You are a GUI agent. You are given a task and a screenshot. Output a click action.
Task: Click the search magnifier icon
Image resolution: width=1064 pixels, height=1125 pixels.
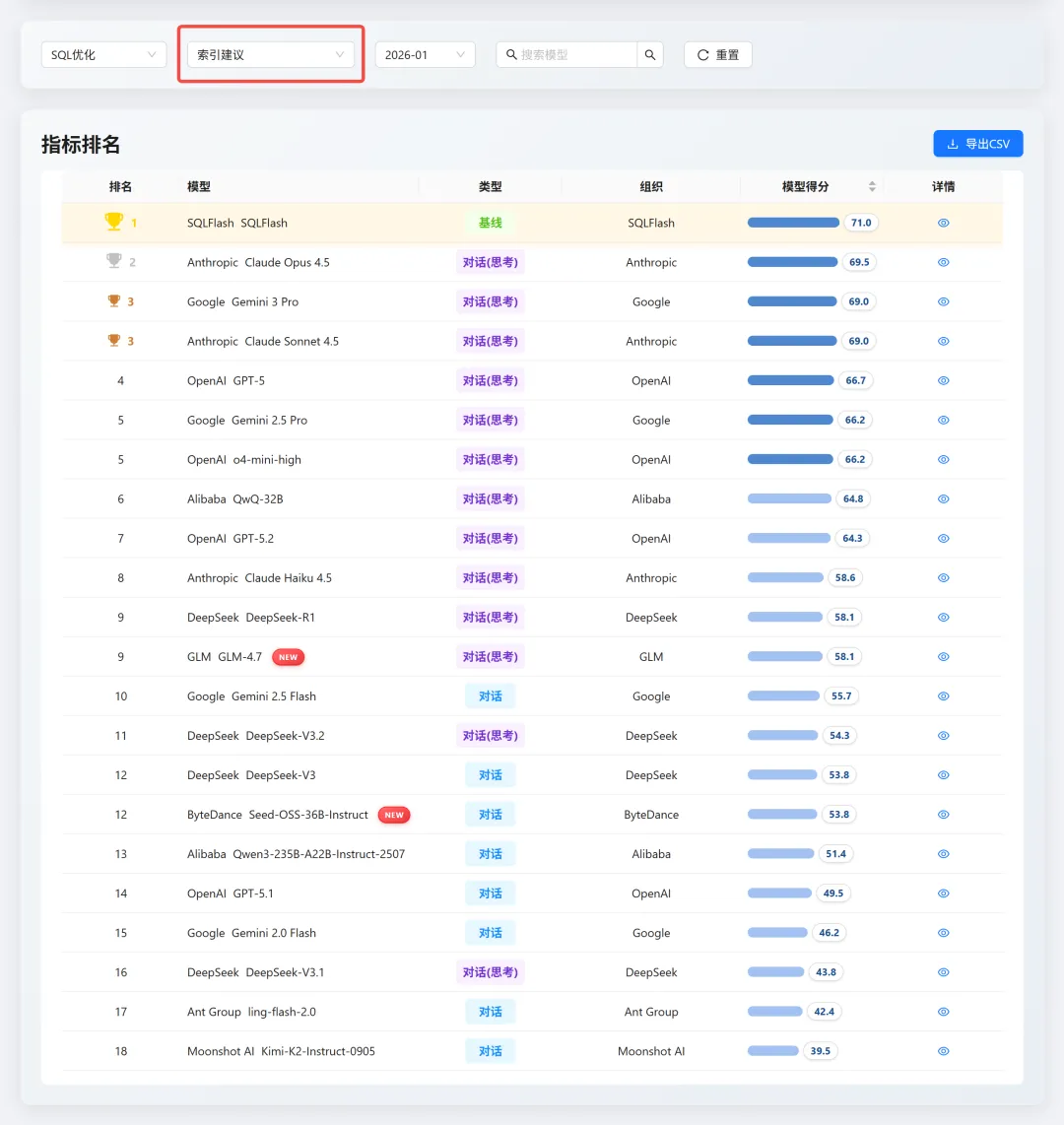(x=650, y=54)
